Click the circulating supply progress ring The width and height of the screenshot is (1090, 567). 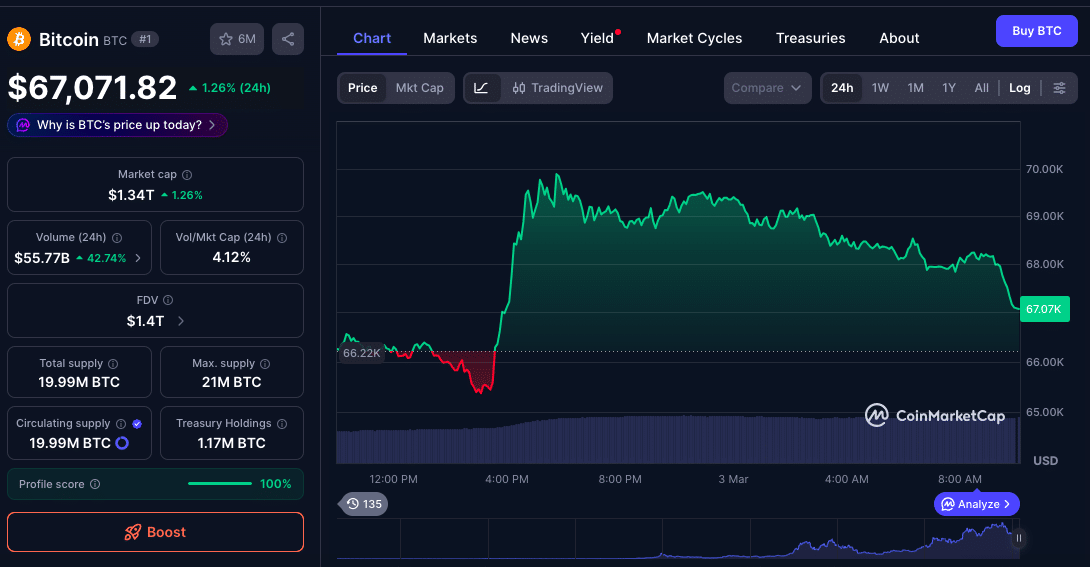point(122,443)
